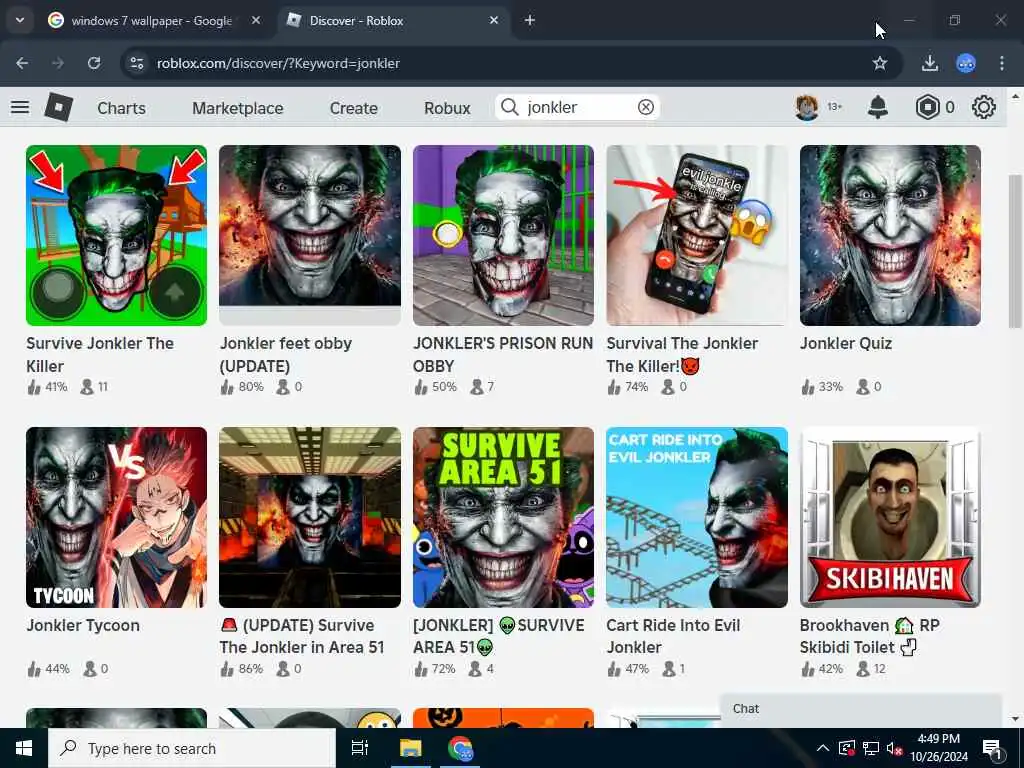Viewport: 1024px width, 768px height.
Task: Click the muted volume tray icon
Action: coord(895,748)
